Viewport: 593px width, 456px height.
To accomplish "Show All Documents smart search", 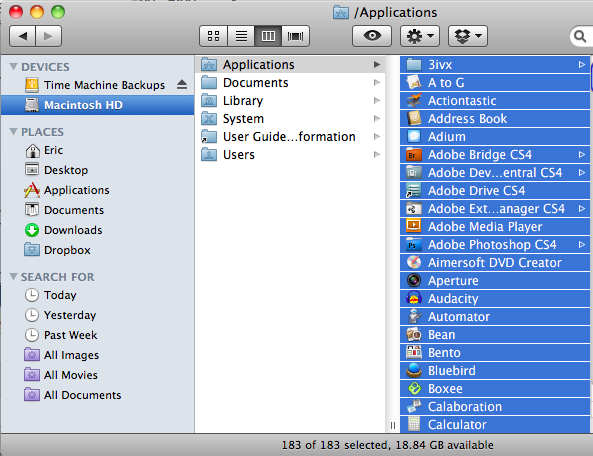I will (98, 395).
